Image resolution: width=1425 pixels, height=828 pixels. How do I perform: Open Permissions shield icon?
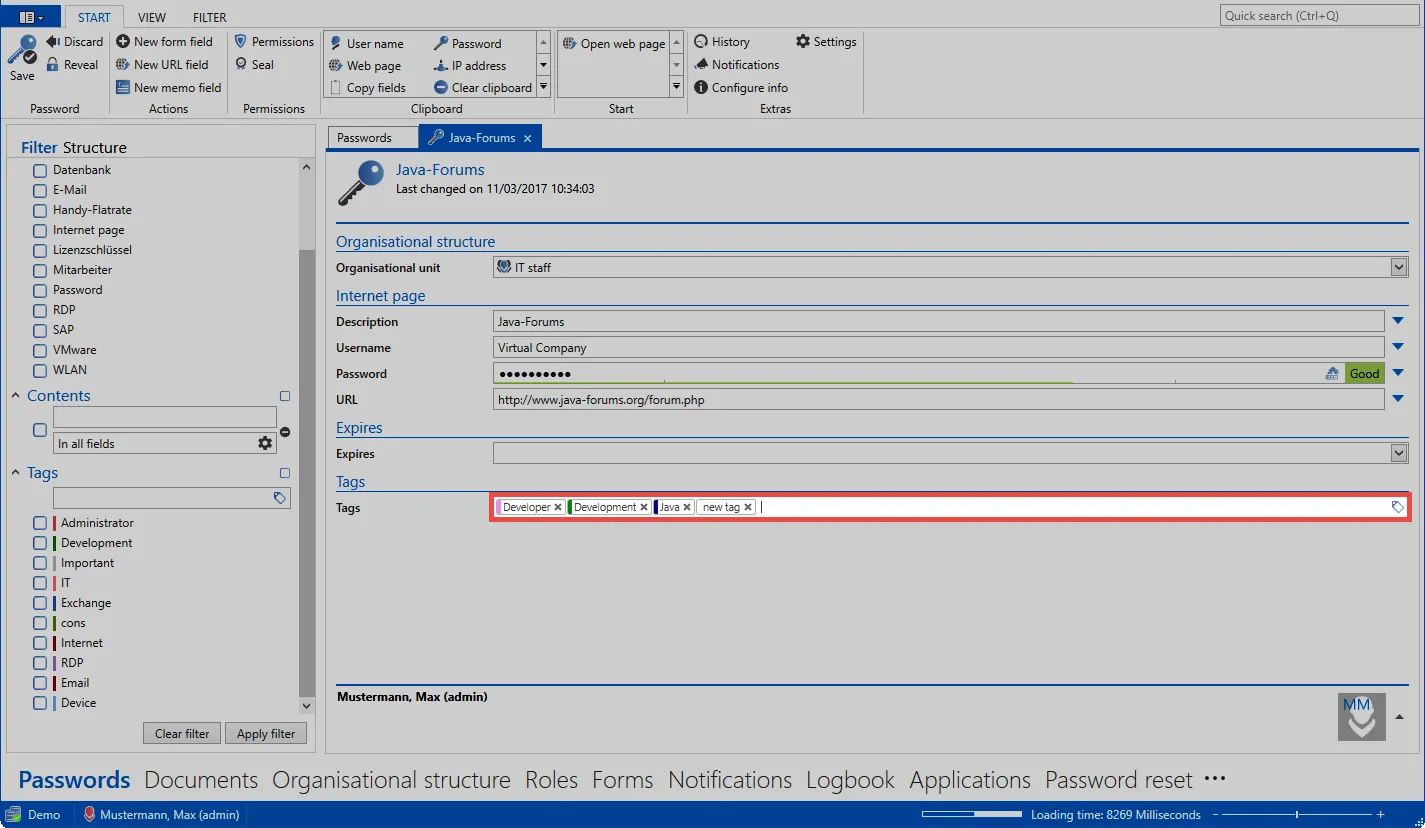pyautogui.click(x=241, y=42)
